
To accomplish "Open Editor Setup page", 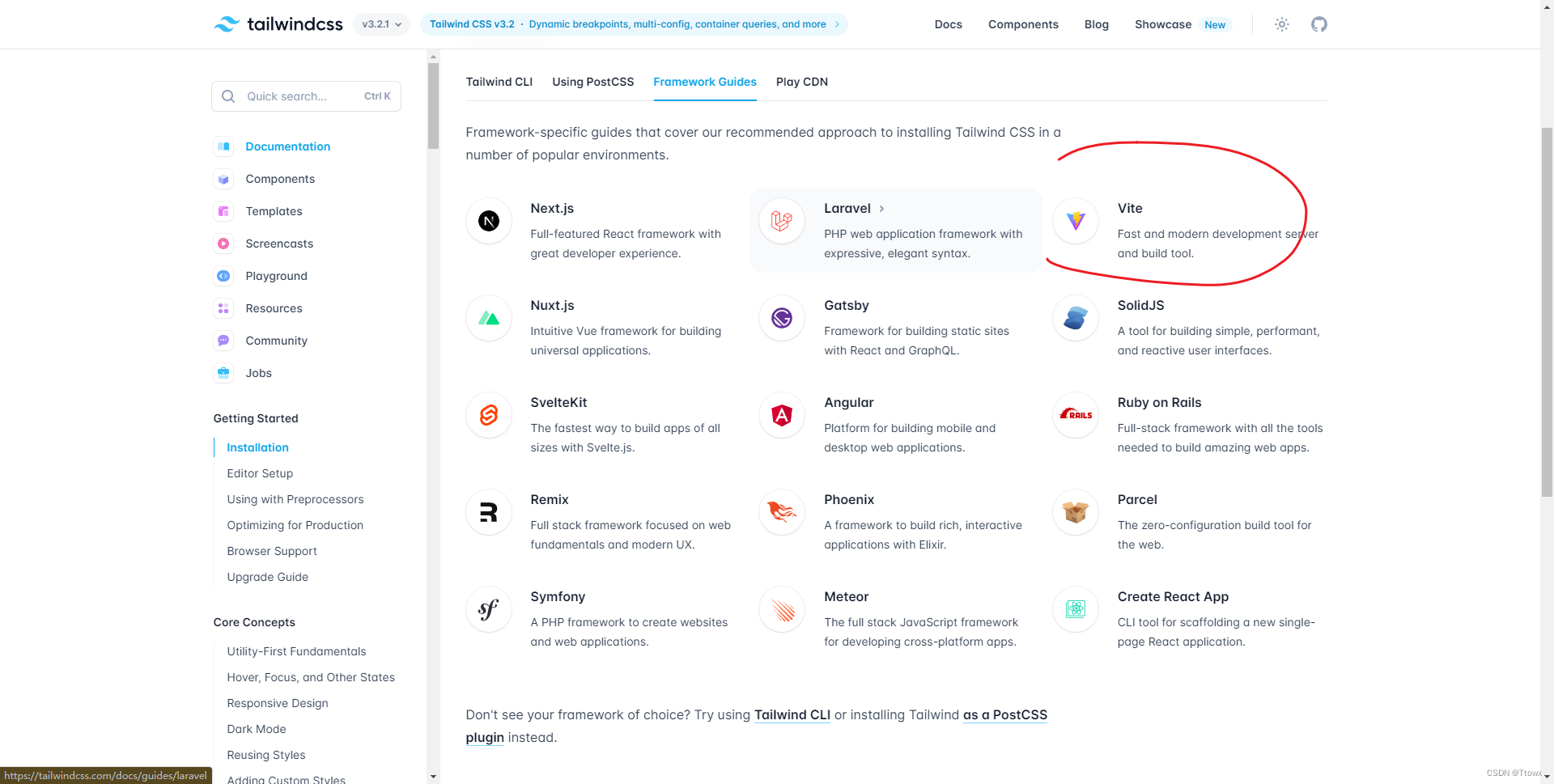I will point(260,473).
